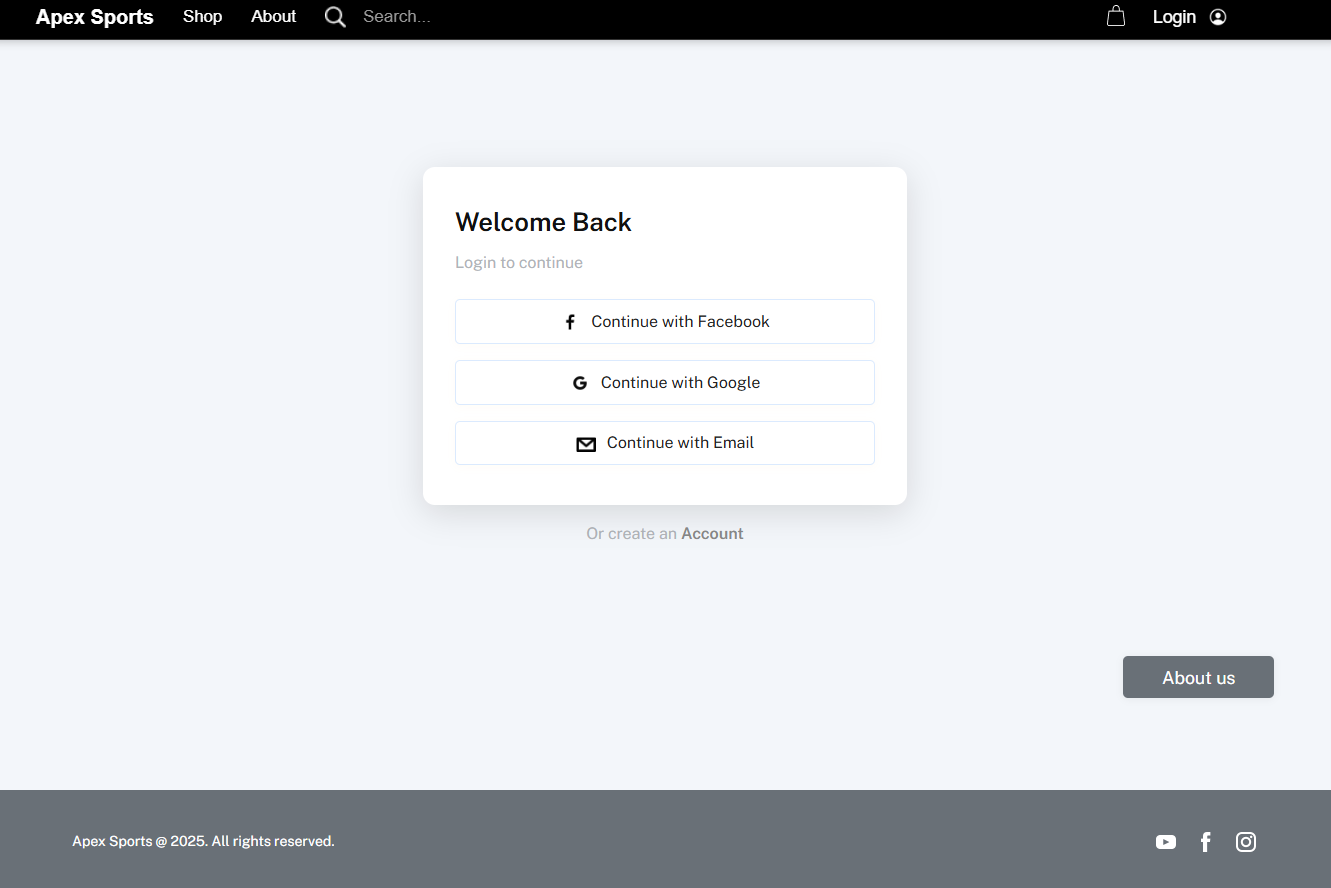The image size is (1331, 888).
Task: Click the search magnifier icon
Action: (335, 17)
